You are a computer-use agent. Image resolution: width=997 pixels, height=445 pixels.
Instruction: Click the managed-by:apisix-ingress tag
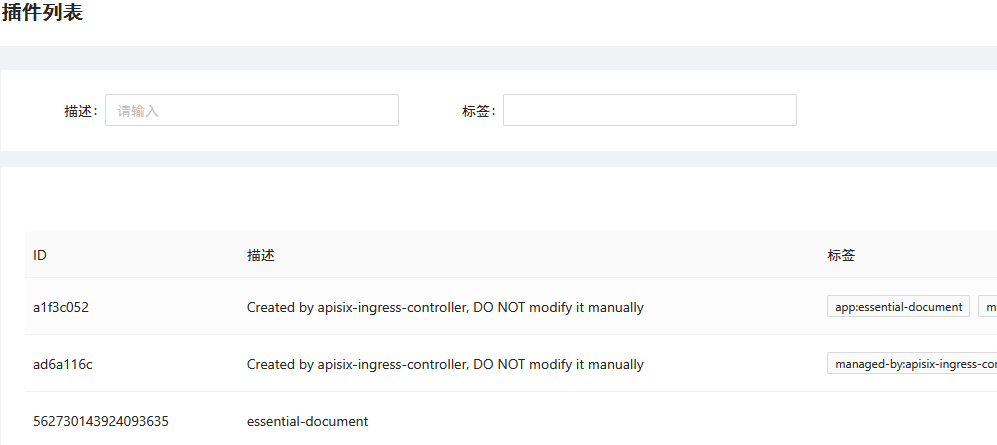coord(912,364)
